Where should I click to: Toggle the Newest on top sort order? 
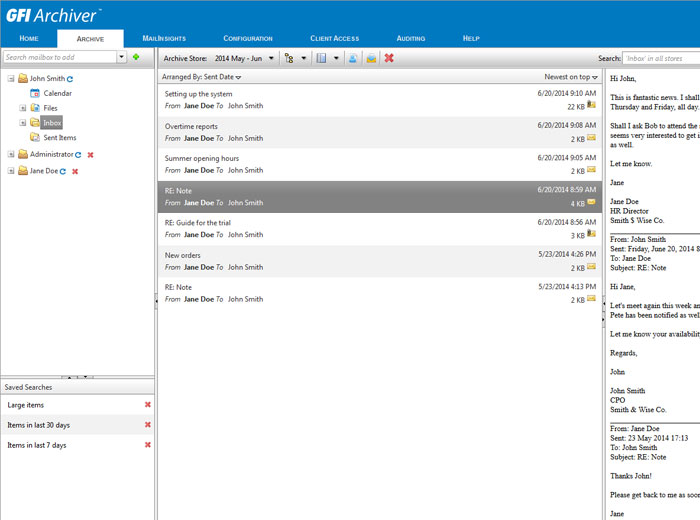coord(571,77)
